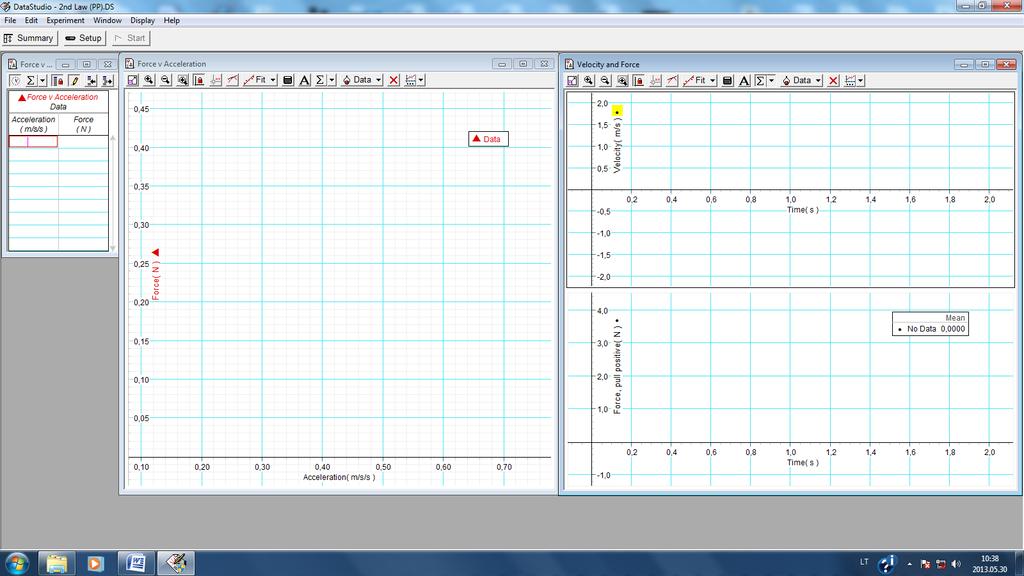Open statistics dropdown arrow in Force v Acceleration graph
Image resolution: width=1024 pixels, height=576 pixels.
click(332, 80)
